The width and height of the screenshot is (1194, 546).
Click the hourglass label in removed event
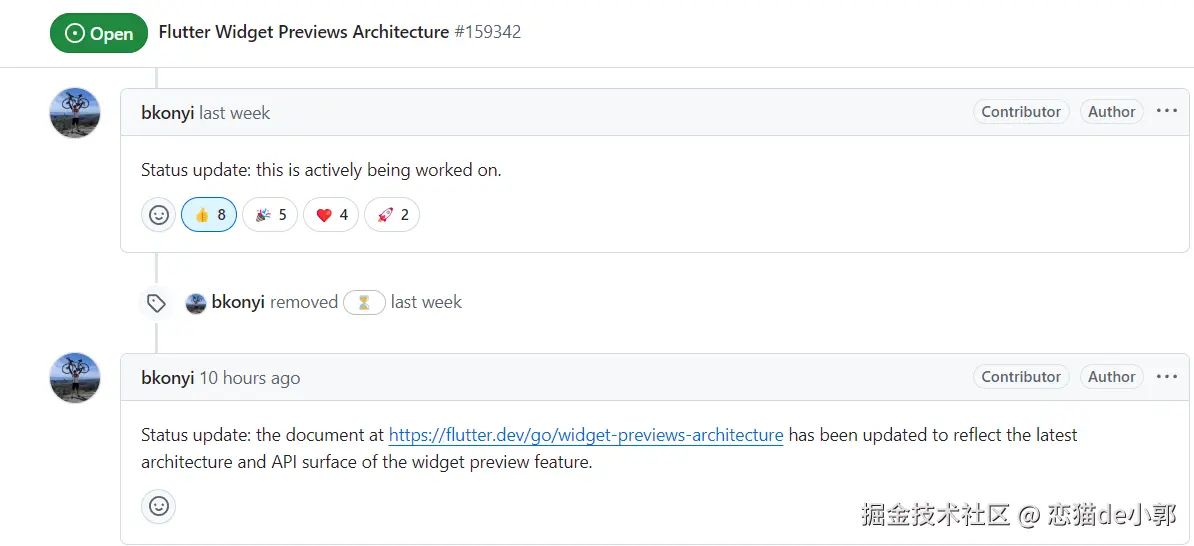(364, 303)
